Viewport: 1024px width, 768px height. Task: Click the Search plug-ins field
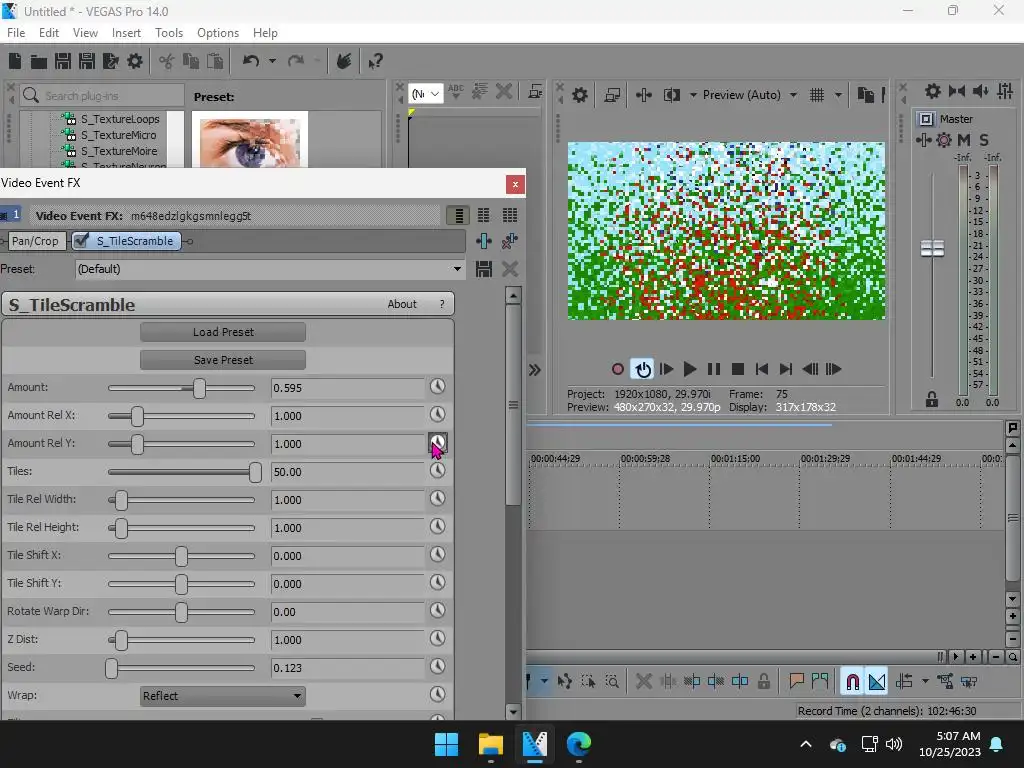[x=102, y=95]
